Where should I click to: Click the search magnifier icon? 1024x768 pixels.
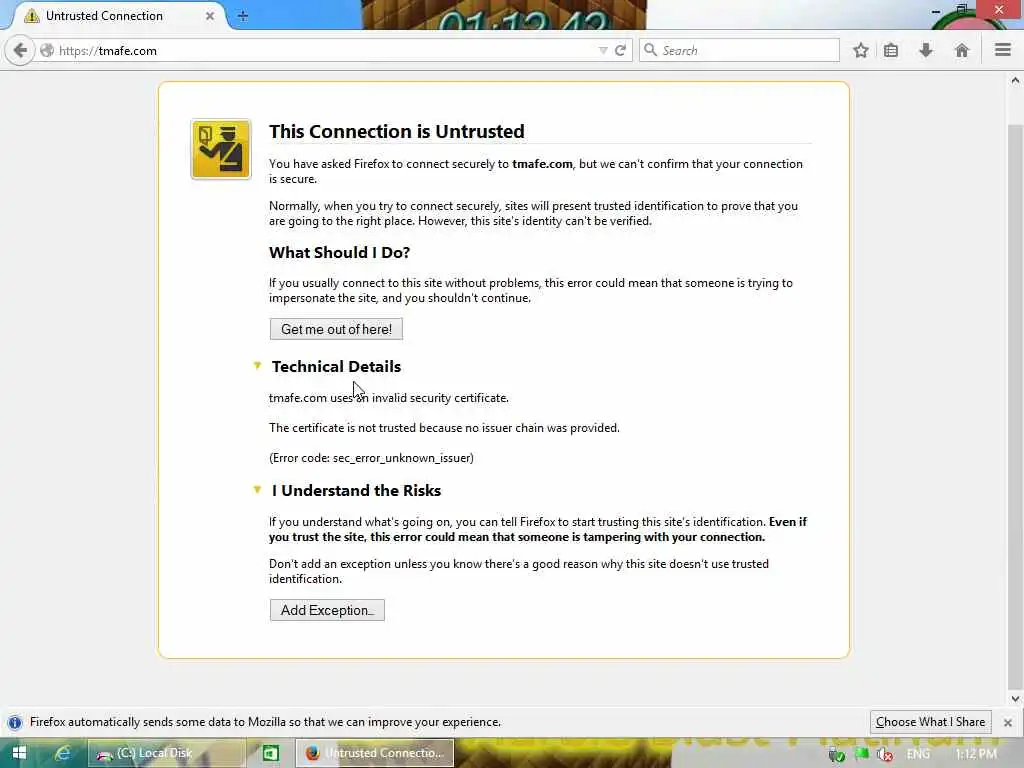(650, 50)
